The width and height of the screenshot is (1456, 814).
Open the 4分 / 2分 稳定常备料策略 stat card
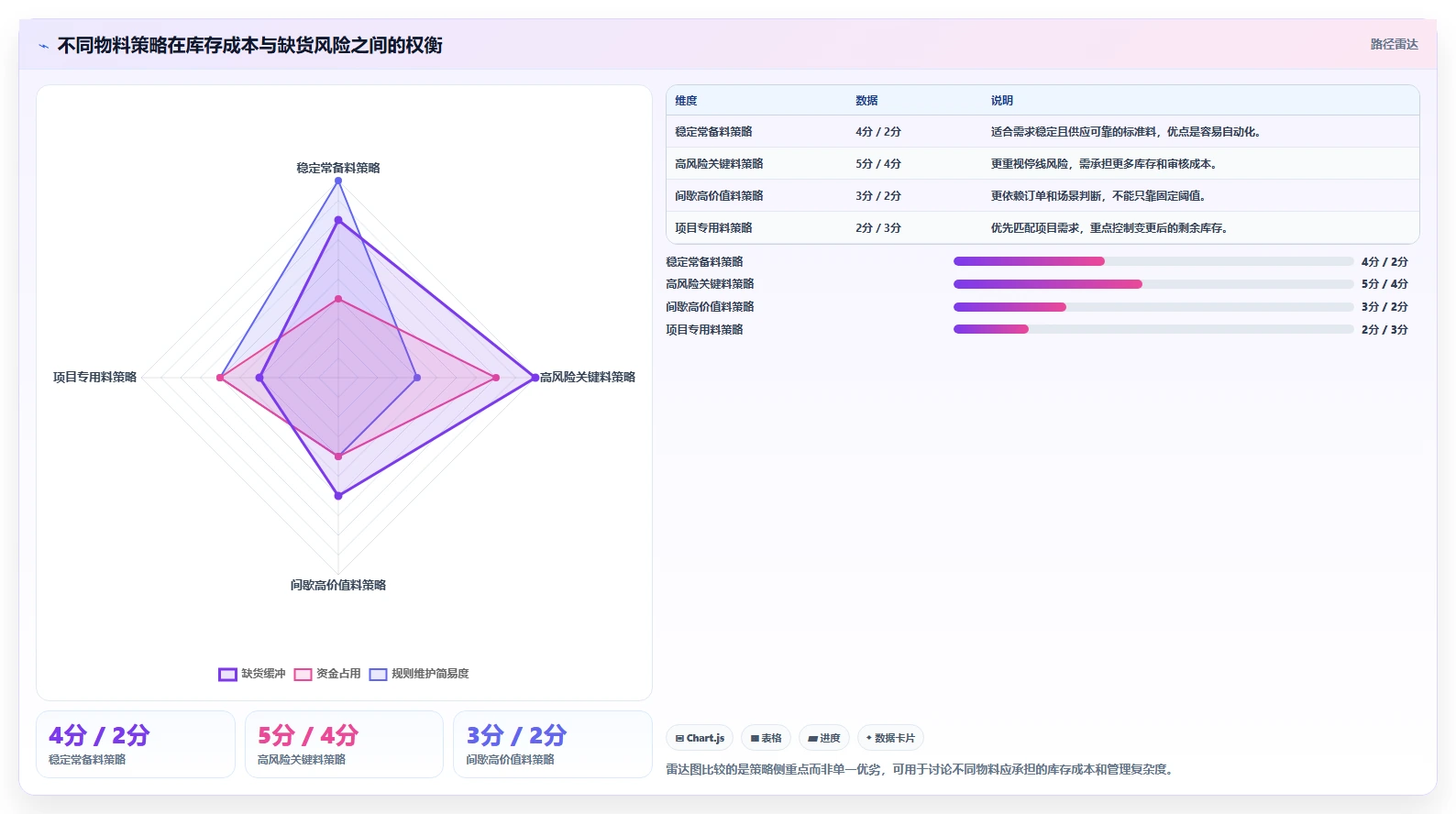[x=136, y=744]
